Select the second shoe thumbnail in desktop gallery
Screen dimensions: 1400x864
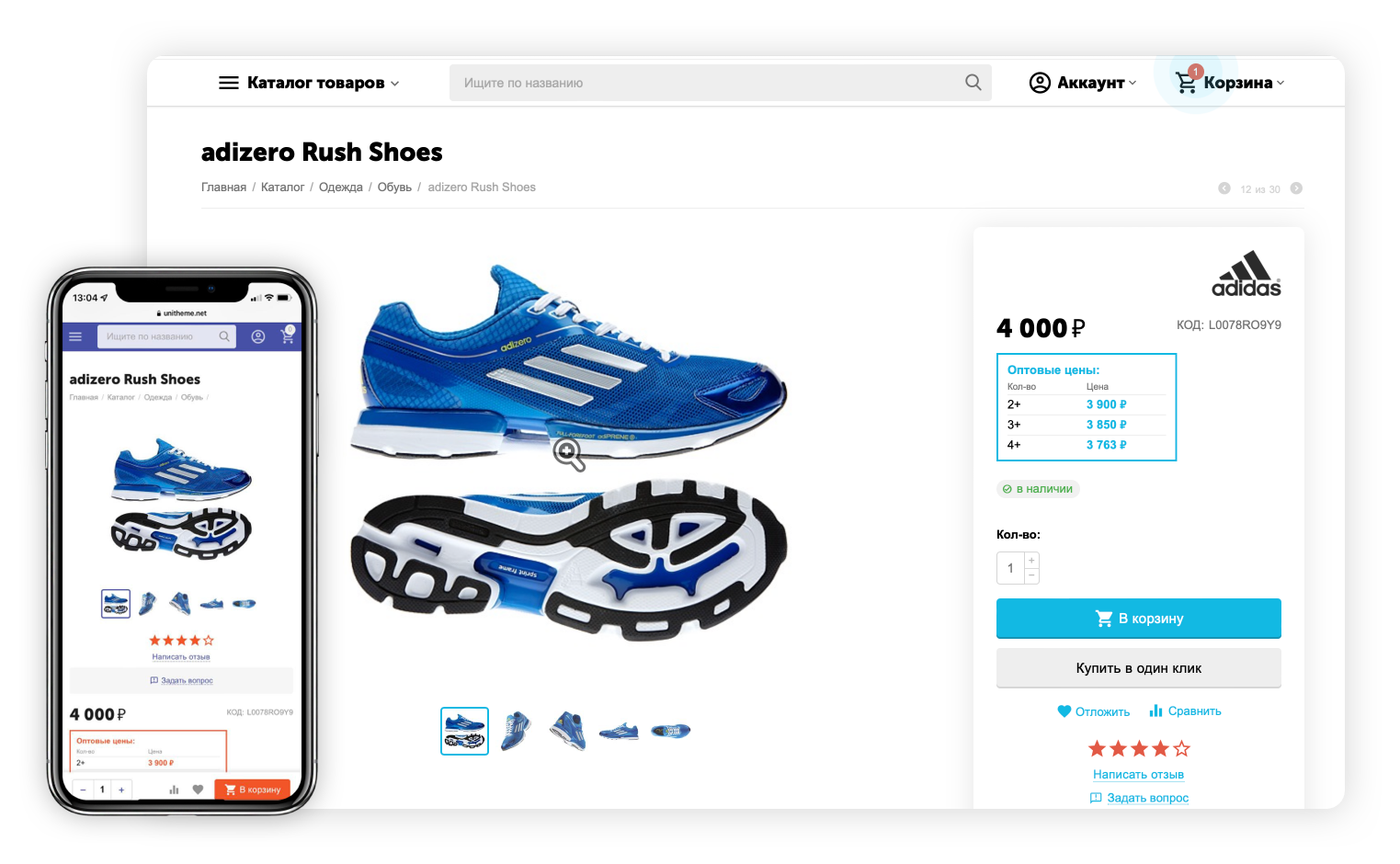click(516, 732)
